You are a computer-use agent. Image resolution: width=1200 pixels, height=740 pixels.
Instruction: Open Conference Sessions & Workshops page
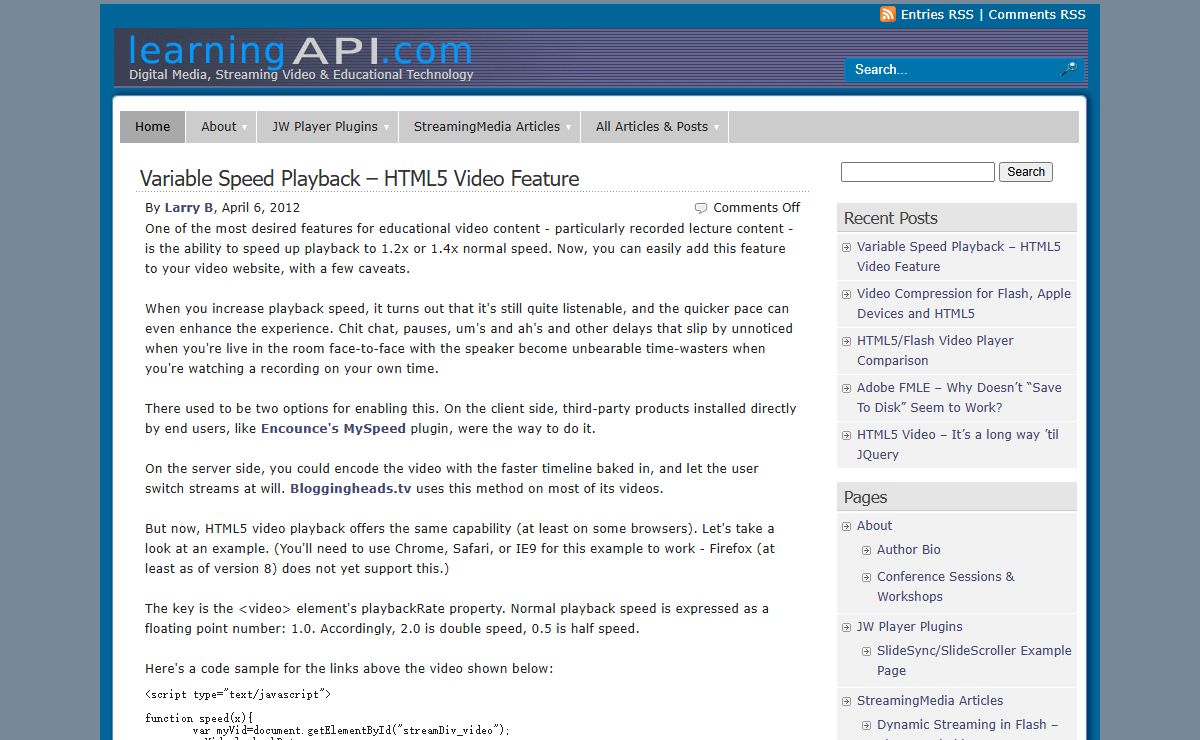946,586
